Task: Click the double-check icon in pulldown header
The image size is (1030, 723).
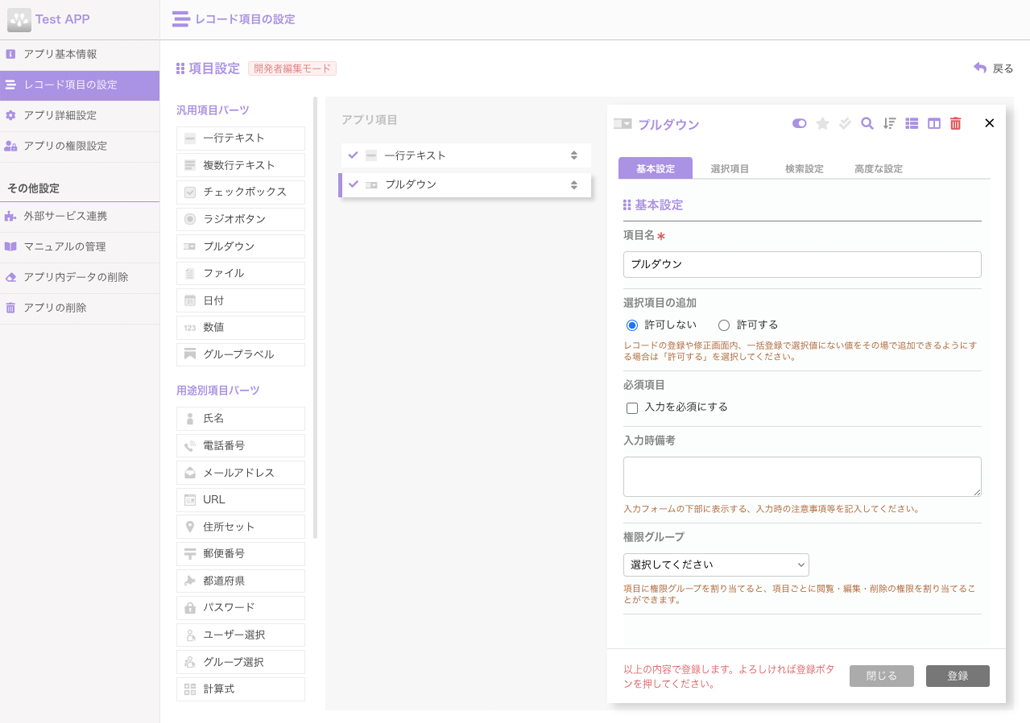Action: pyautogui.click(x=845, y=123)
